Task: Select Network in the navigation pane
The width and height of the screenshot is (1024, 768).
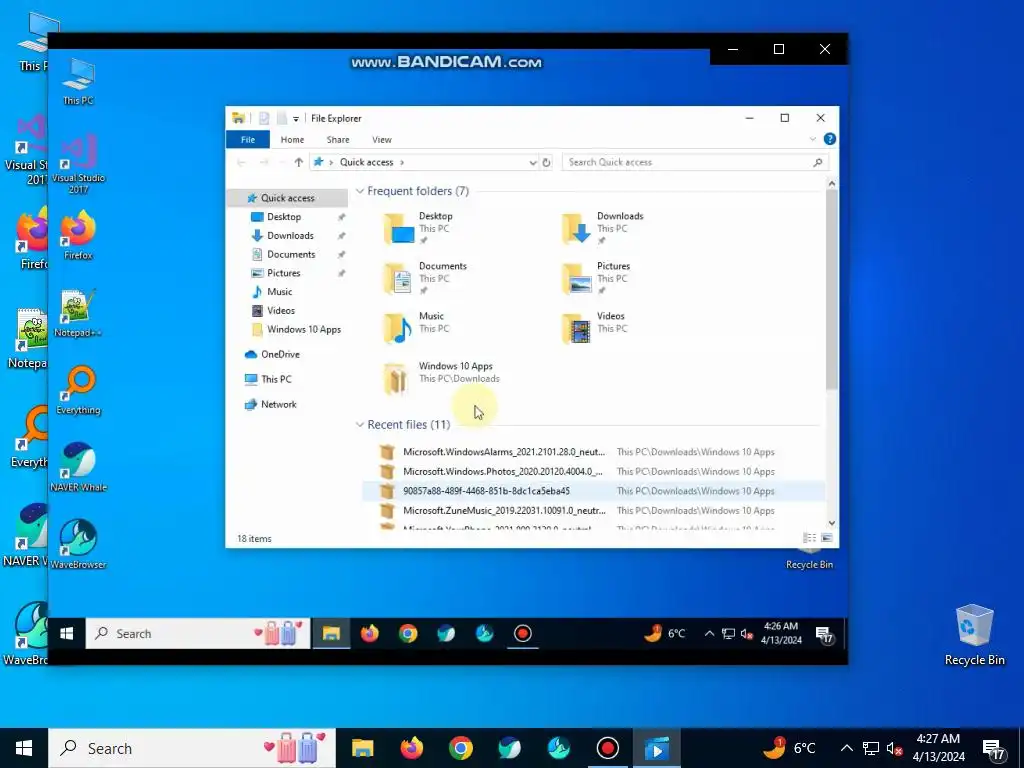Action: click(x=278, y=404)
